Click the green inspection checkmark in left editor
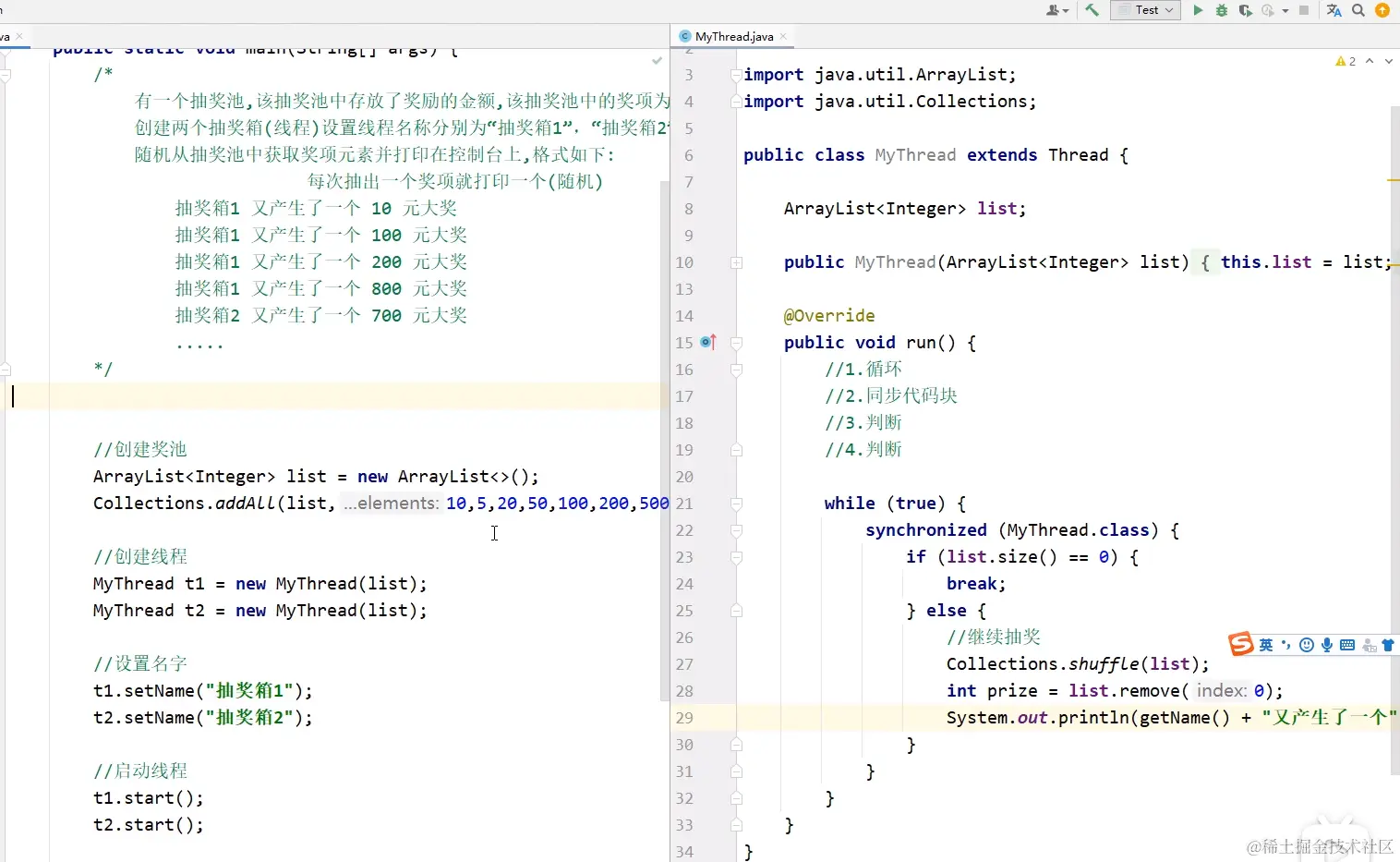Viewport: 1400px width, 862px height. coord(657,61)
